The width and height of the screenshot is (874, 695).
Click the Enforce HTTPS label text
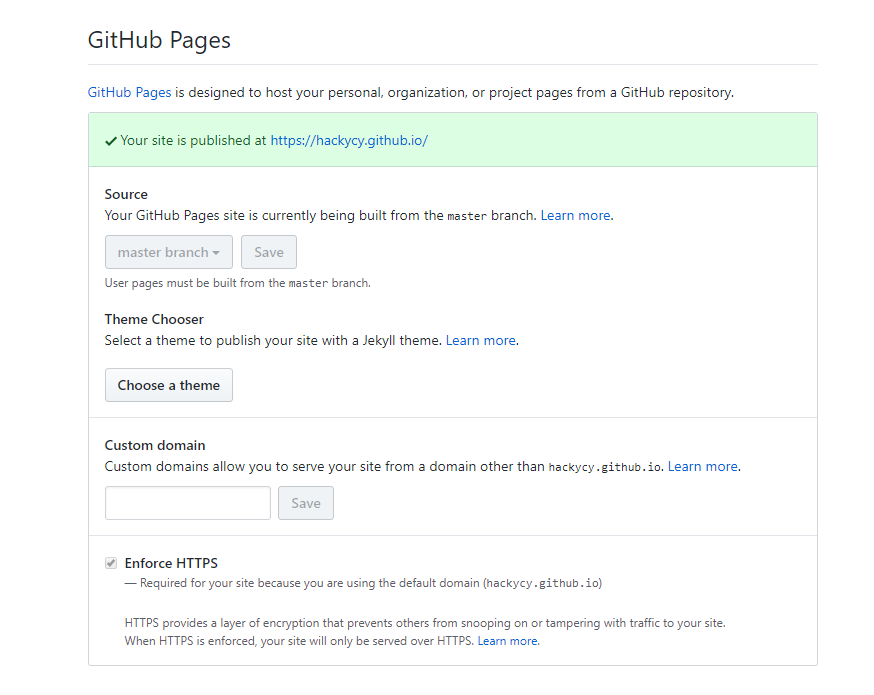coord(171,563)
